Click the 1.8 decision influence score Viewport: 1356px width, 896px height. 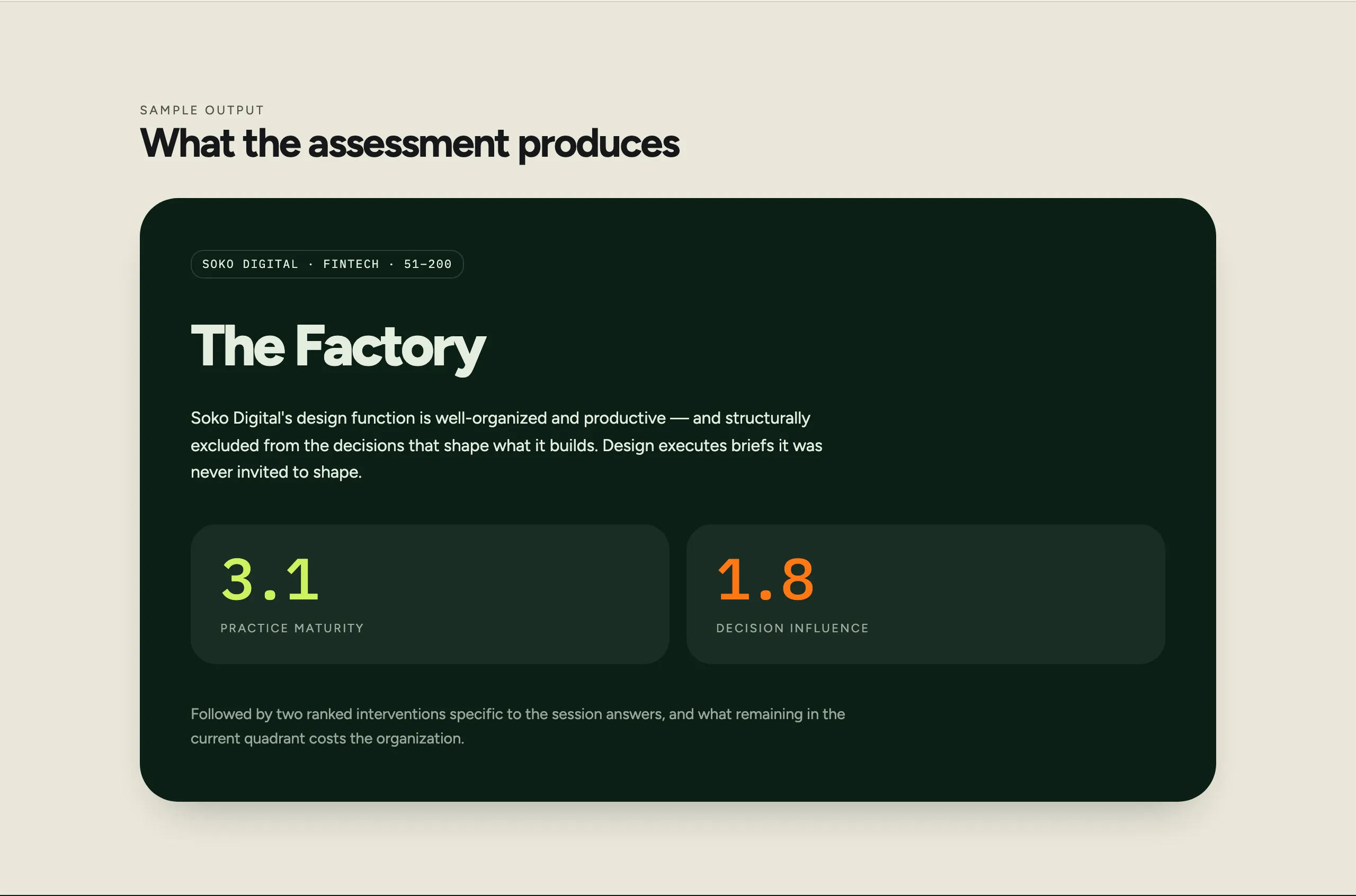[765, 580]
